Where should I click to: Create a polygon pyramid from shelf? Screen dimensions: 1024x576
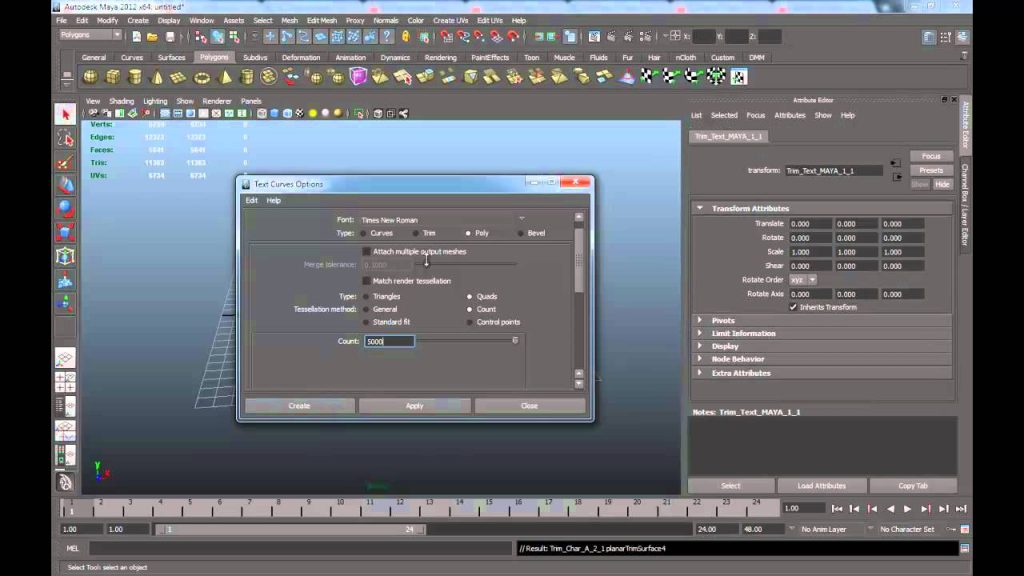(224, 77)
